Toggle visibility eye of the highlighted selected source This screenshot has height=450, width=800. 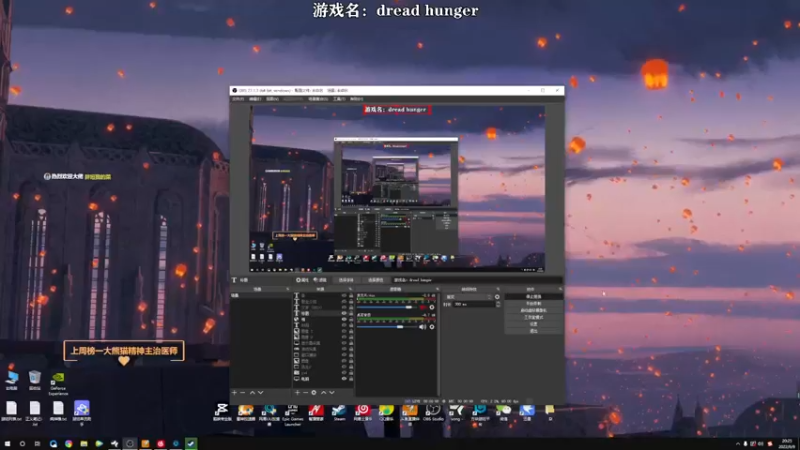pos(344,313)
